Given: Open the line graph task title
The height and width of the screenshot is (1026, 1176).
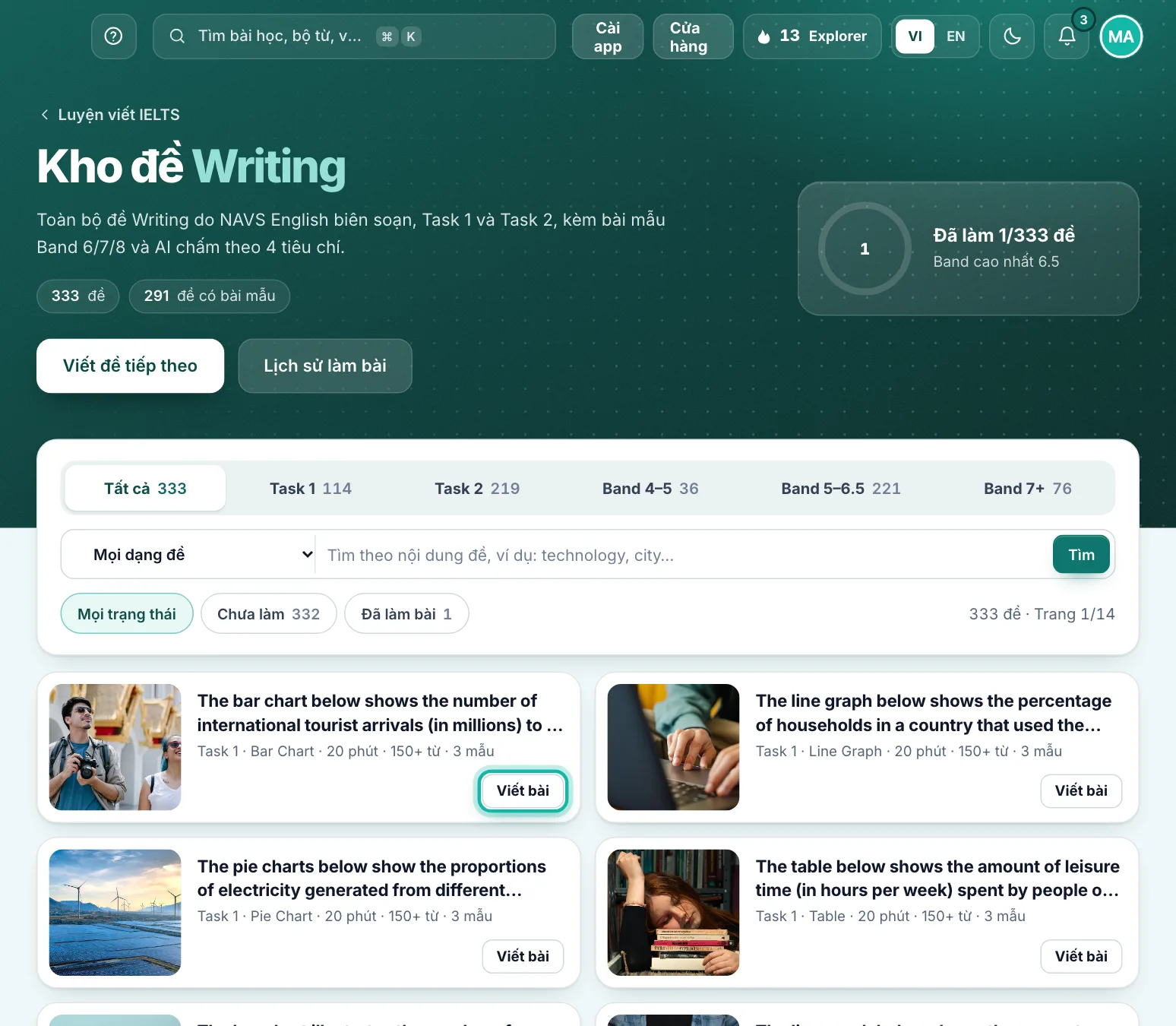Looking at the screenshot, I should (934, 713).
